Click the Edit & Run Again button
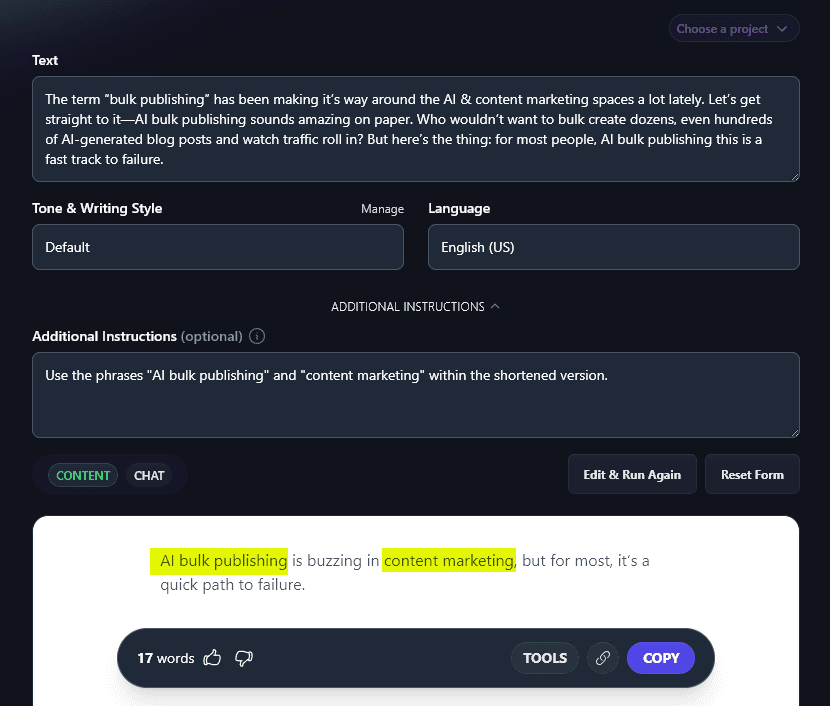Viewport: 830px width, 706px height. (x=632, y=474)
